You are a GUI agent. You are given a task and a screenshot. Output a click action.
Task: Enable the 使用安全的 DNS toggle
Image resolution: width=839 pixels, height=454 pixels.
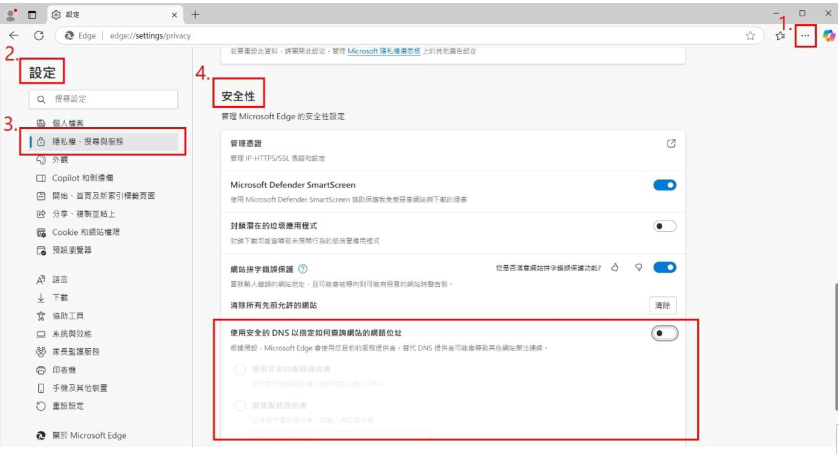(665, 334)
